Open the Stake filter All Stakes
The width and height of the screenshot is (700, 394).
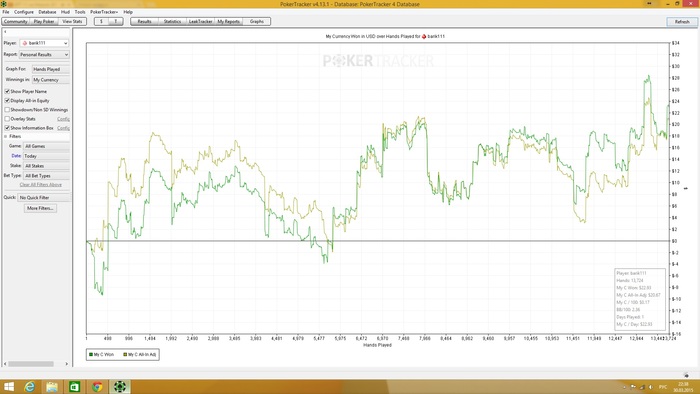[x=46, y=166]
